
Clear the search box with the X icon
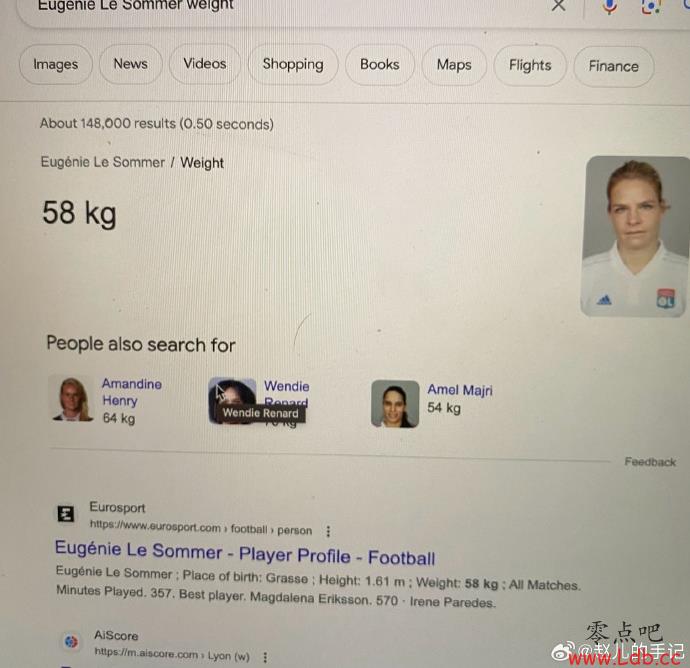click(558, 5)
